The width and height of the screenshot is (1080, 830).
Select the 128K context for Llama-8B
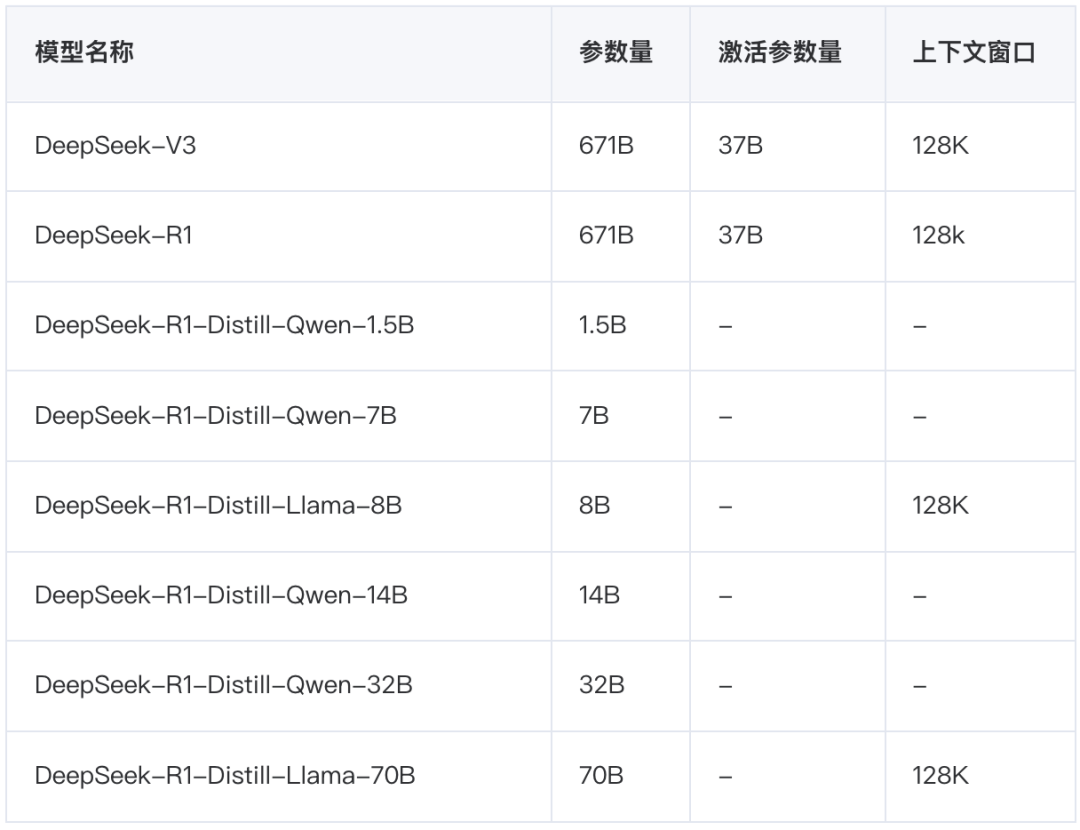[x=940, y=506]
